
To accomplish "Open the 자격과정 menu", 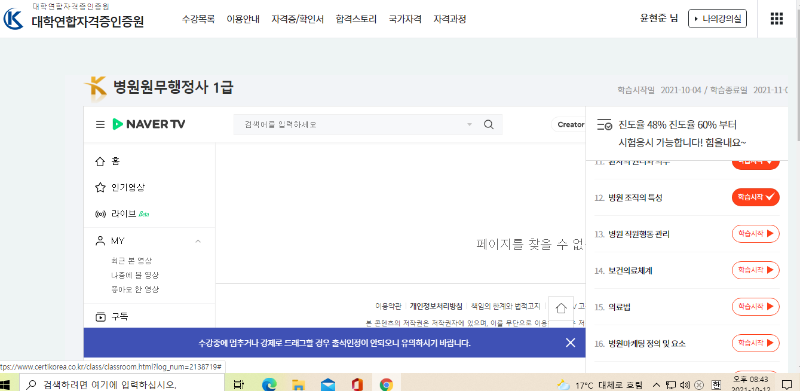I will (449, 19).
